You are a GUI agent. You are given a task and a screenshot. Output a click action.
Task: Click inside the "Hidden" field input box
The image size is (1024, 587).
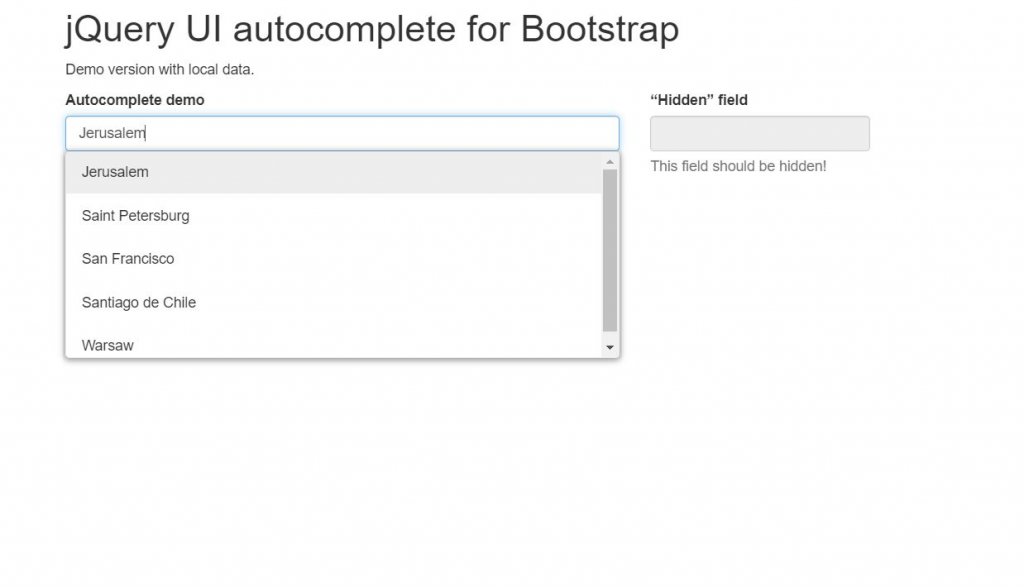pos(759,133)
